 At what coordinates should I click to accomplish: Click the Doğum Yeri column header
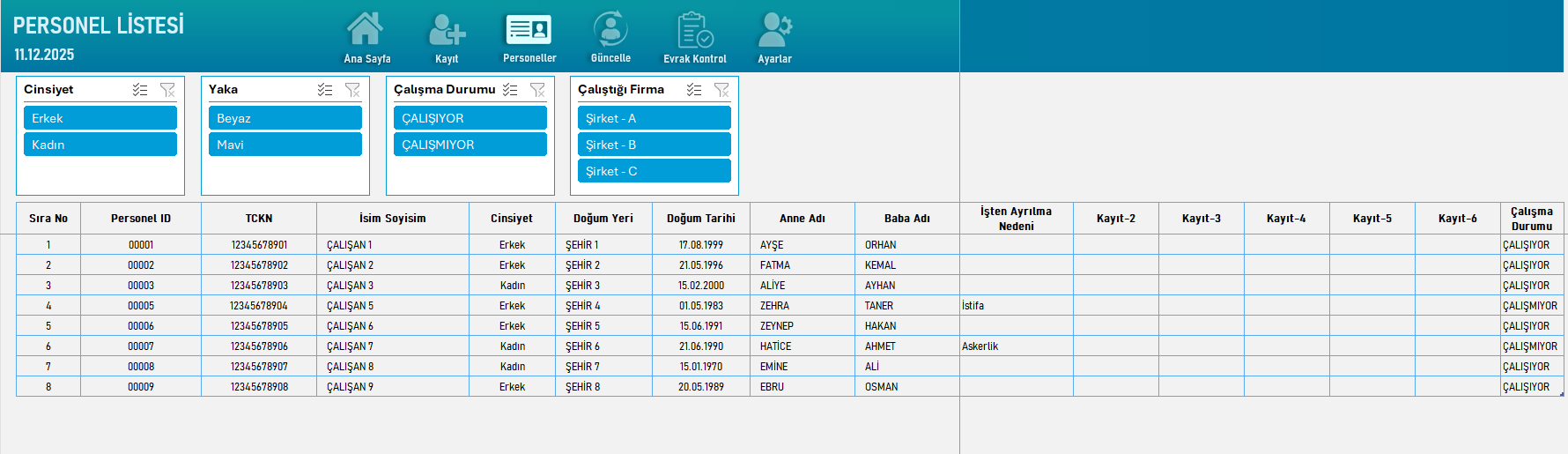pos(603,219)
